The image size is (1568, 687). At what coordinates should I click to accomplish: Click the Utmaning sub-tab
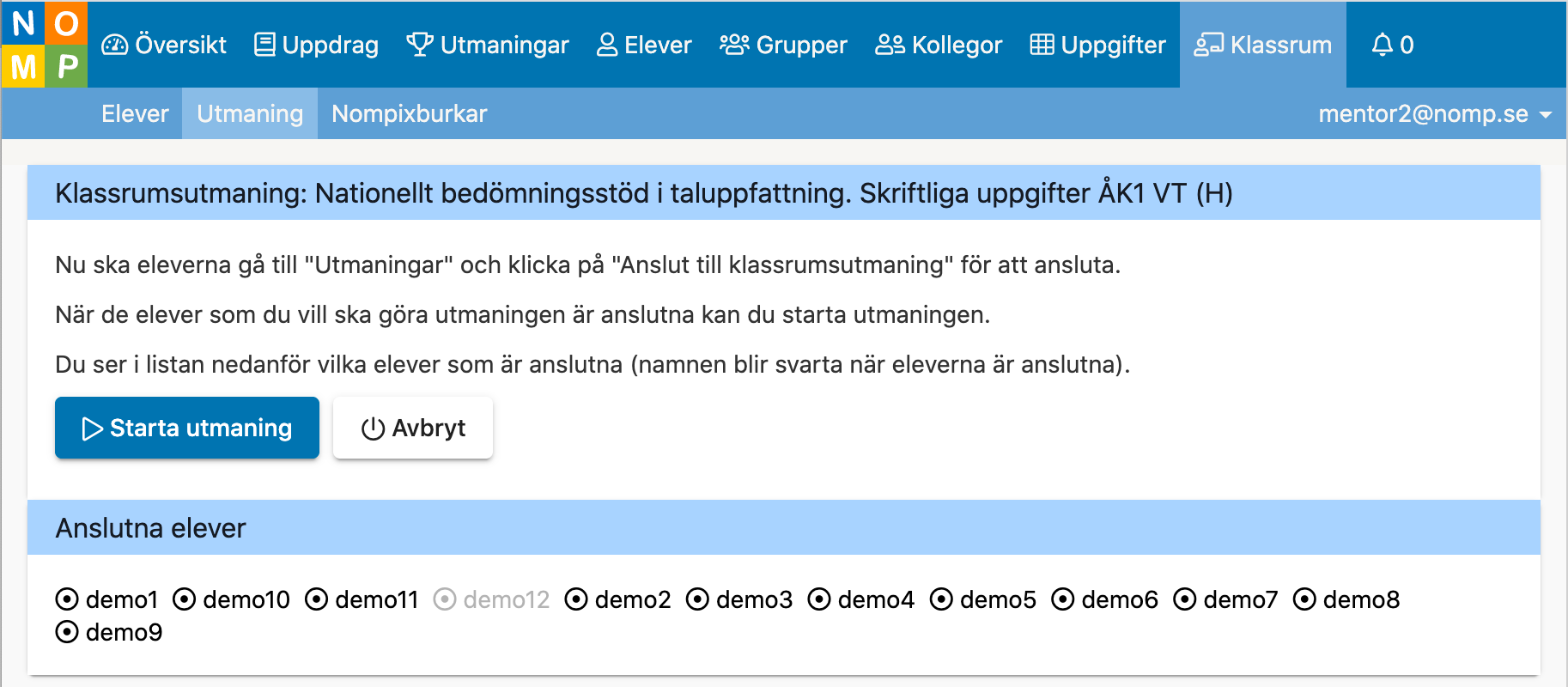(x=250, y=113)
